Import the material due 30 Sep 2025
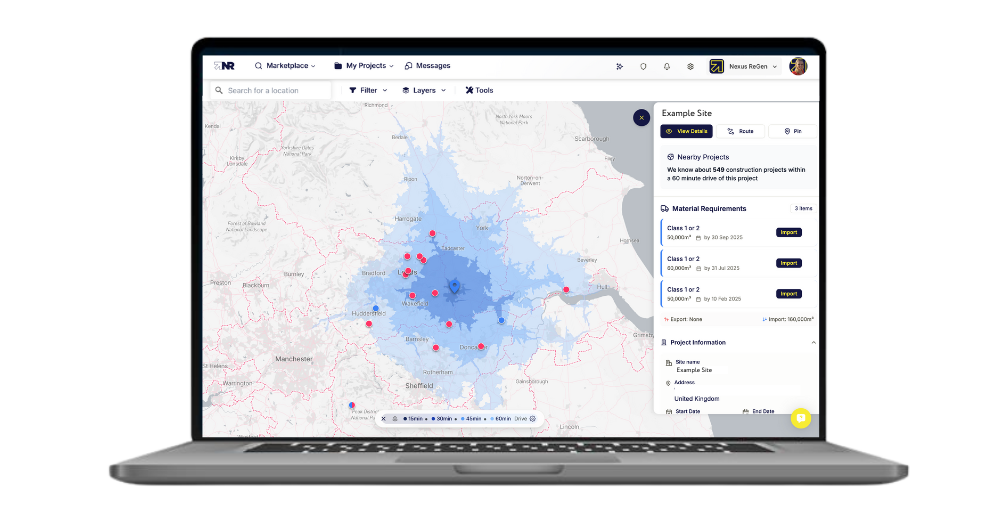999x506 pixels. coord(789,233)
